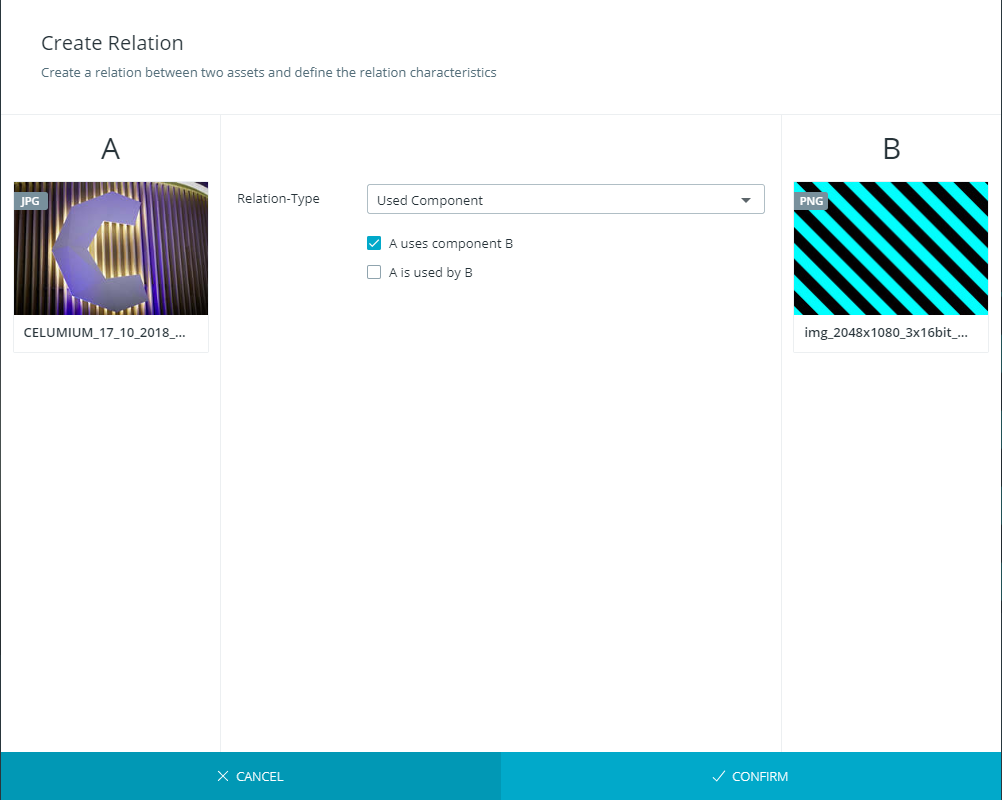
Task: Select the striped img_2048x1080 PNG thumbnail
Action: click(890, 248)
